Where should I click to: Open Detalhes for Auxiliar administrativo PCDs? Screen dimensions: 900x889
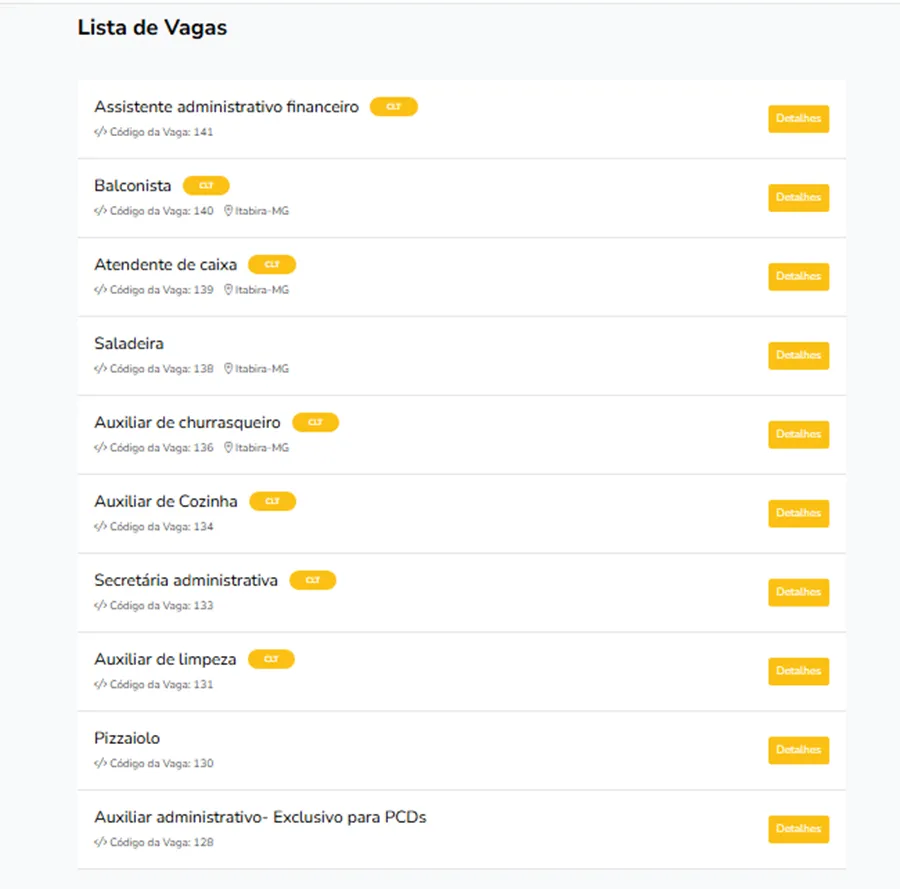coord(798,829)
